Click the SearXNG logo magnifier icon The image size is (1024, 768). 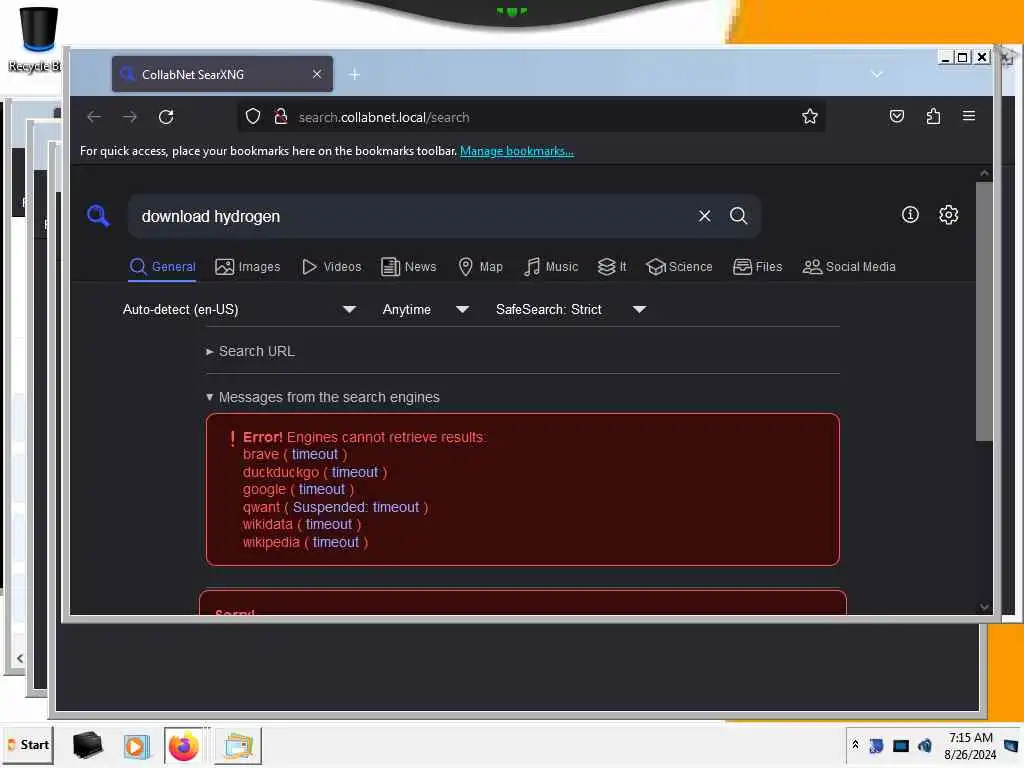pos(98,216)
